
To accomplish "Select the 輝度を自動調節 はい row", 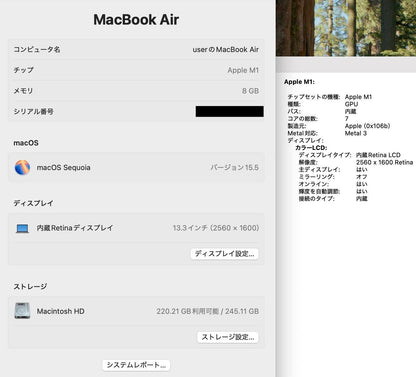I will click(x=333, y=191).
